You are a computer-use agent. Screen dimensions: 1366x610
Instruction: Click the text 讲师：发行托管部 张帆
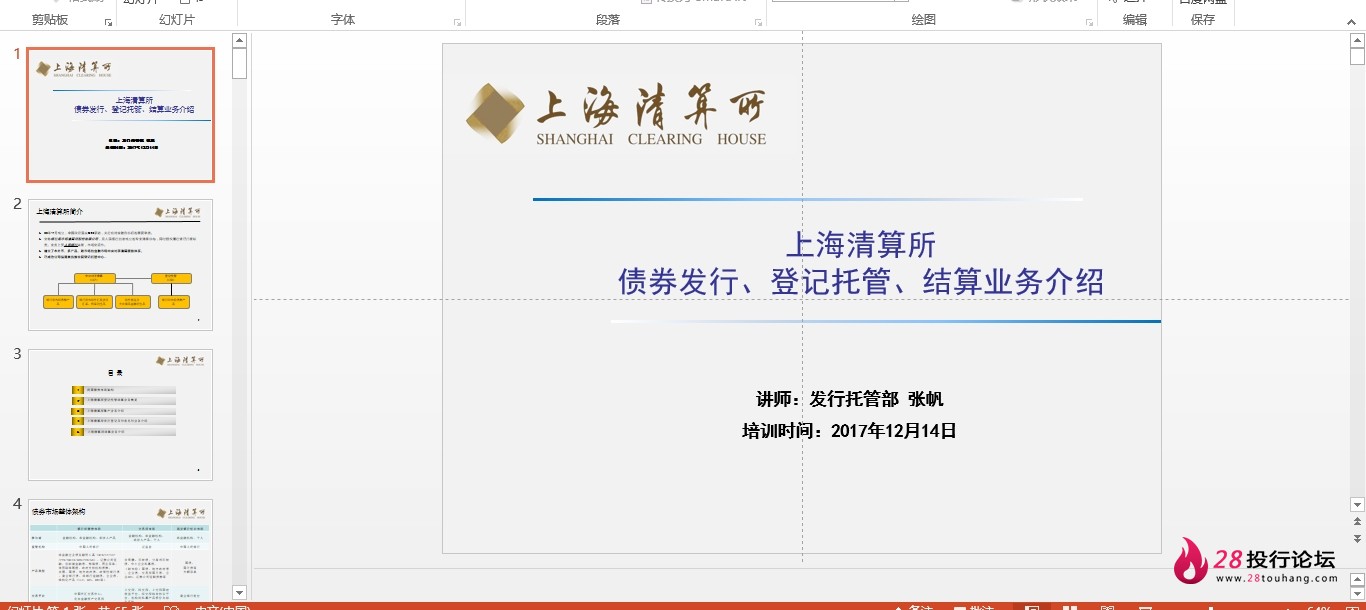pos(850,400)
